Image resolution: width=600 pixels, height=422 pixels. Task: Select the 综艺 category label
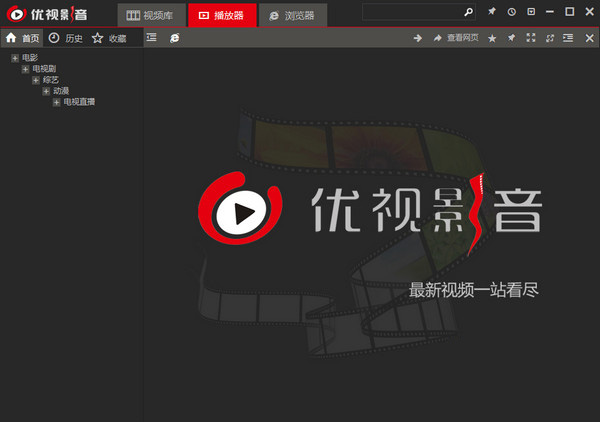tap(51, 80)
